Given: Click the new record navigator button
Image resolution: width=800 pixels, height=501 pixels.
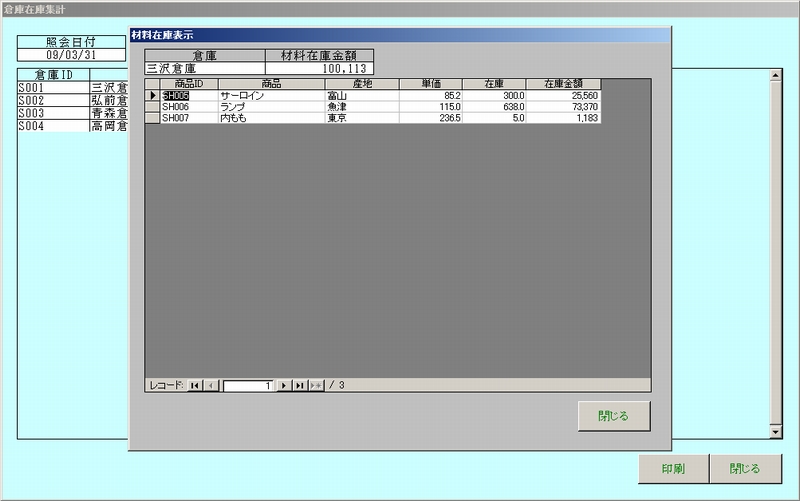Looking at the screenshot, I should [x=317, y=385].
